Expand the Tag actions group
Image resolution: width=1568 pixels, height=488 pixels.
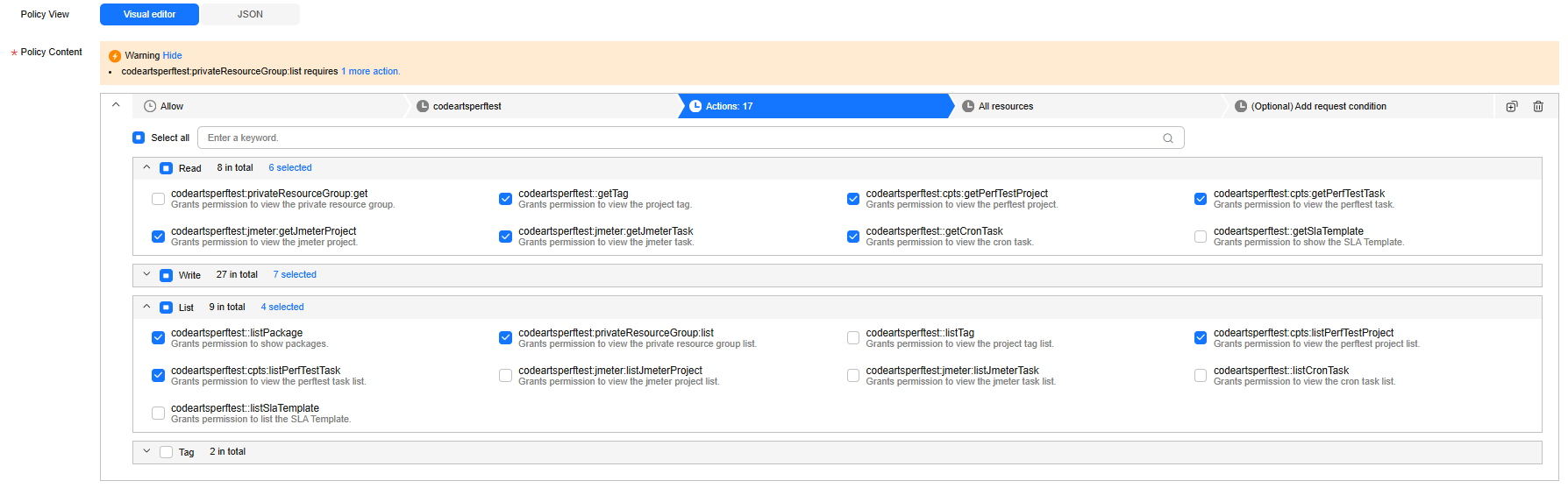tap(146, 451)
